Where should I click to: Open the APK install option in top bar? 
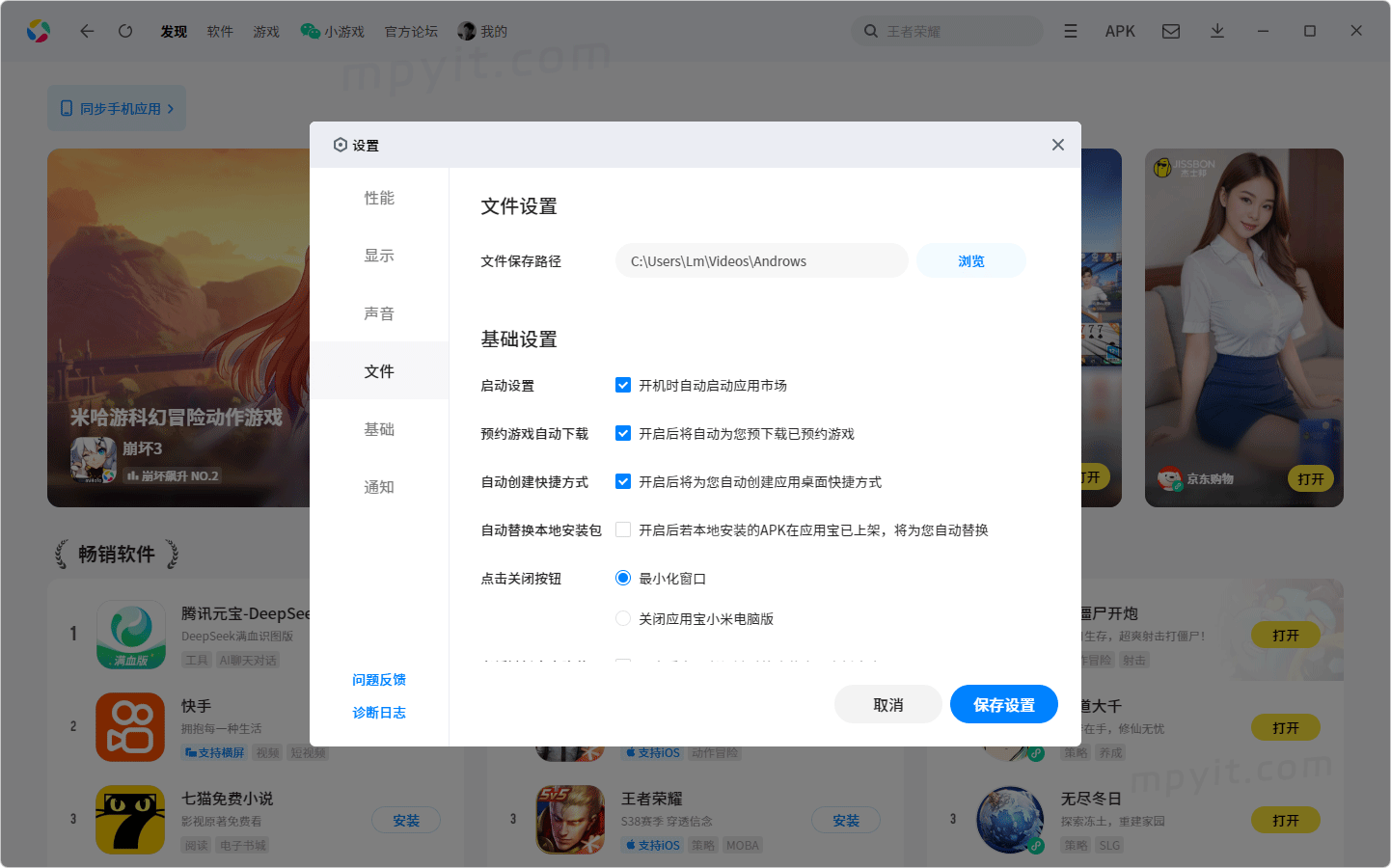point(1120,31)
